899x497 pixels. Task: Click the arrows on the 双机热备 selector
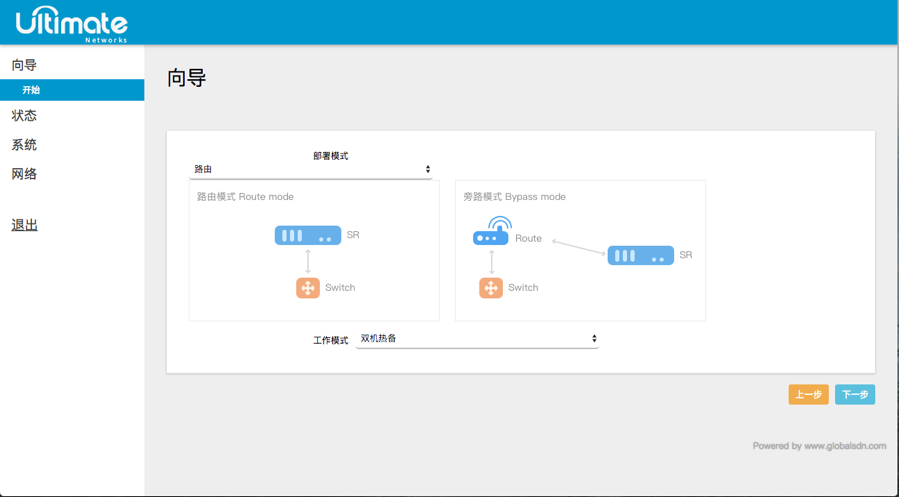point(594,339)
